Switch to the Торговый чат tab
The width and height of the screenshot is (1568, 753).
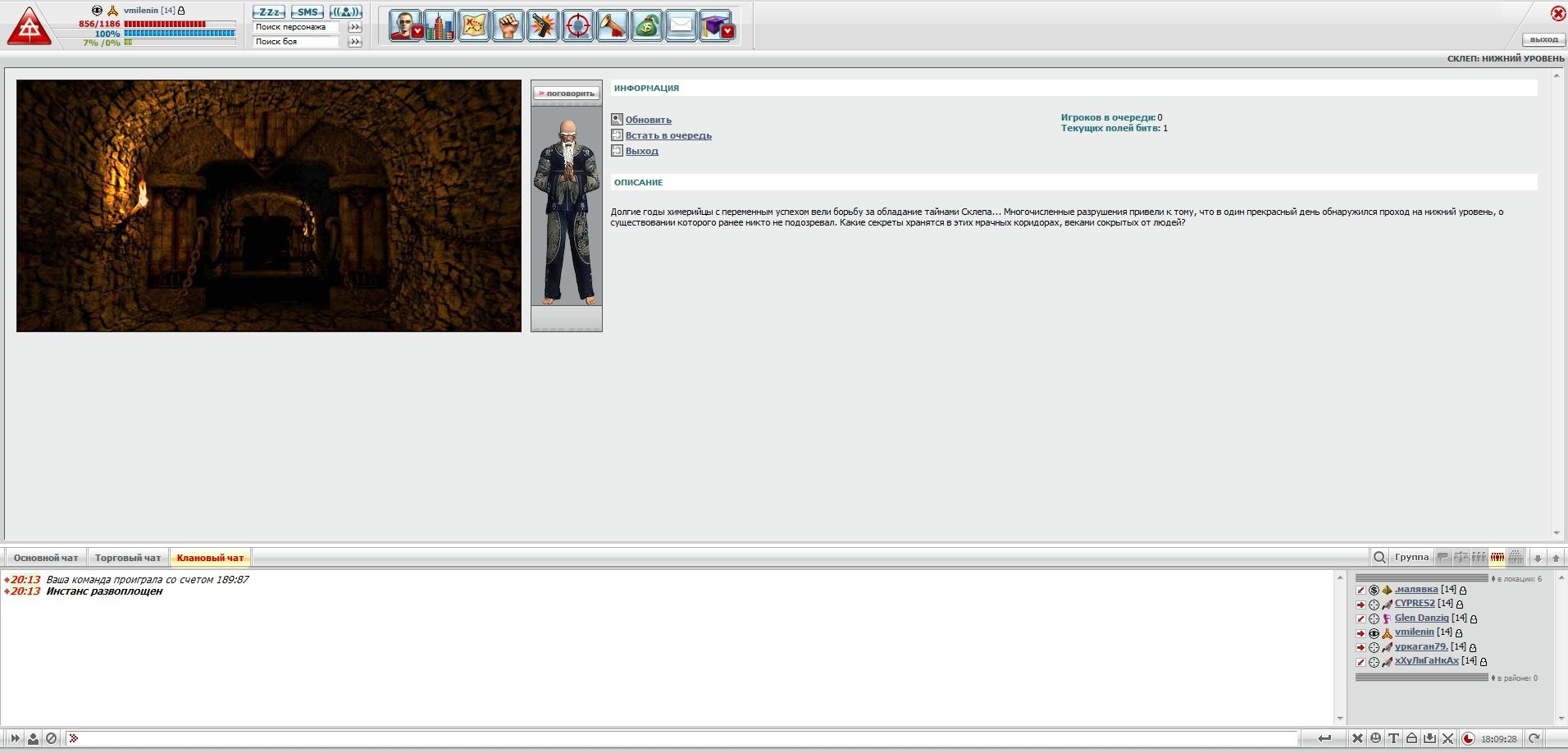(x=128, y=558)
